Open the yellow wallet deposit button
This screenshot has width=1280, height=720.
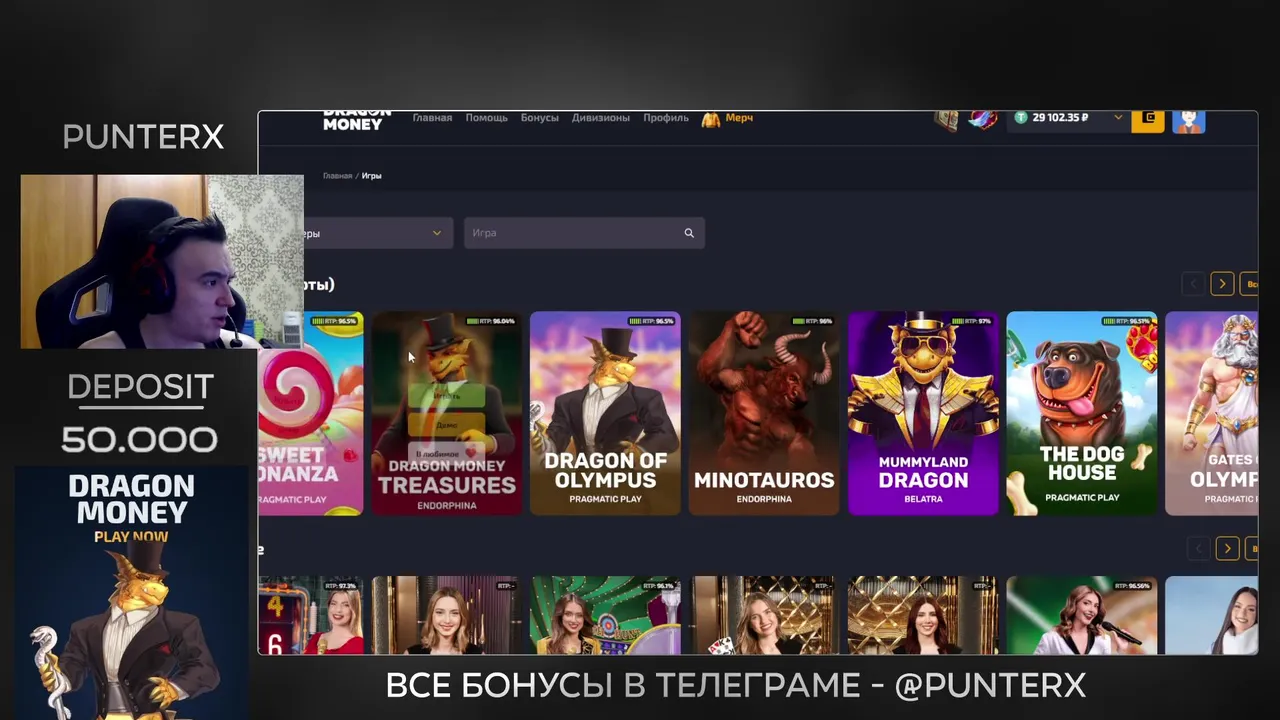coord(1148,120)
